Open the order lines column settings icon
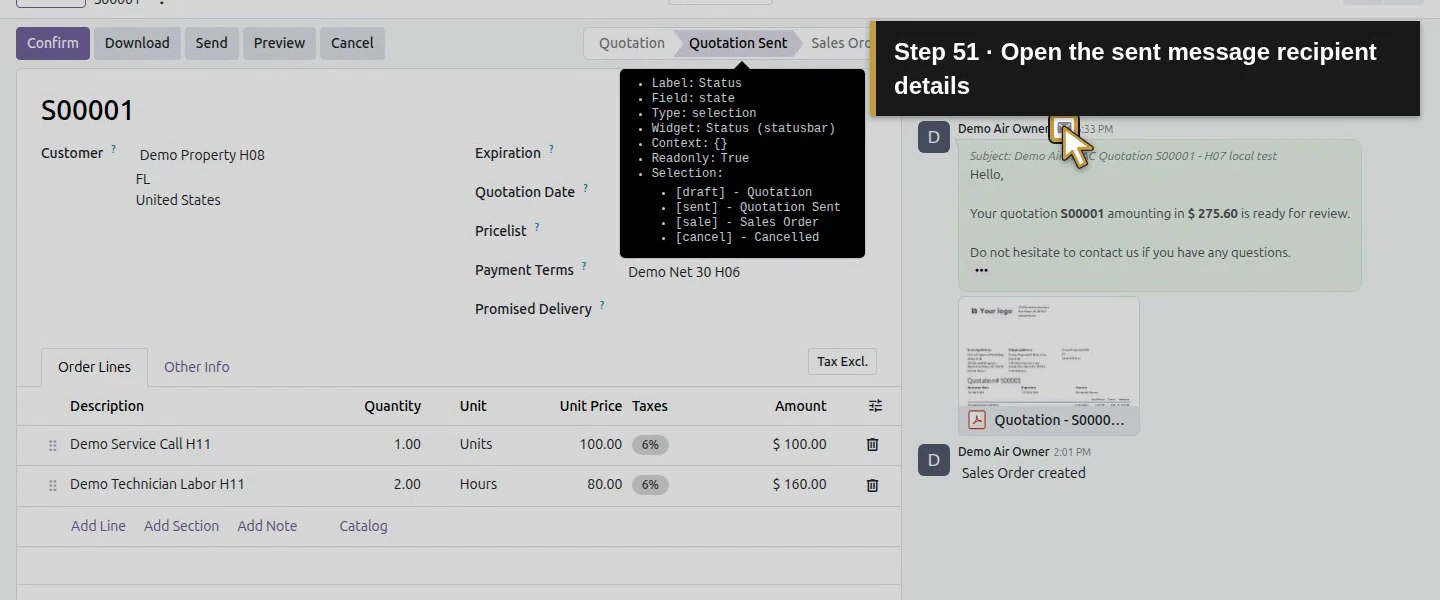 [875, 406]
